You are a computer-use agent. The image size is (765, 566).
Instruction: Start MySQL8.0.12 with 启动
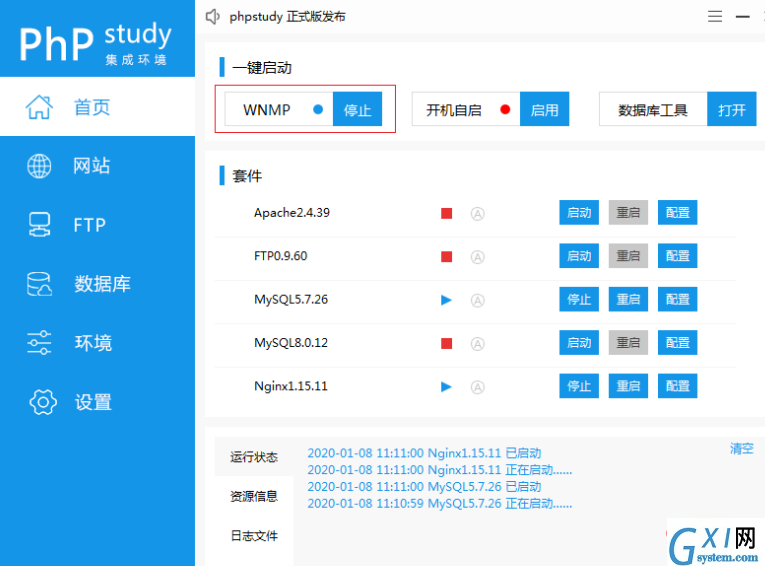pyautogui.click(x=579, y=343)
